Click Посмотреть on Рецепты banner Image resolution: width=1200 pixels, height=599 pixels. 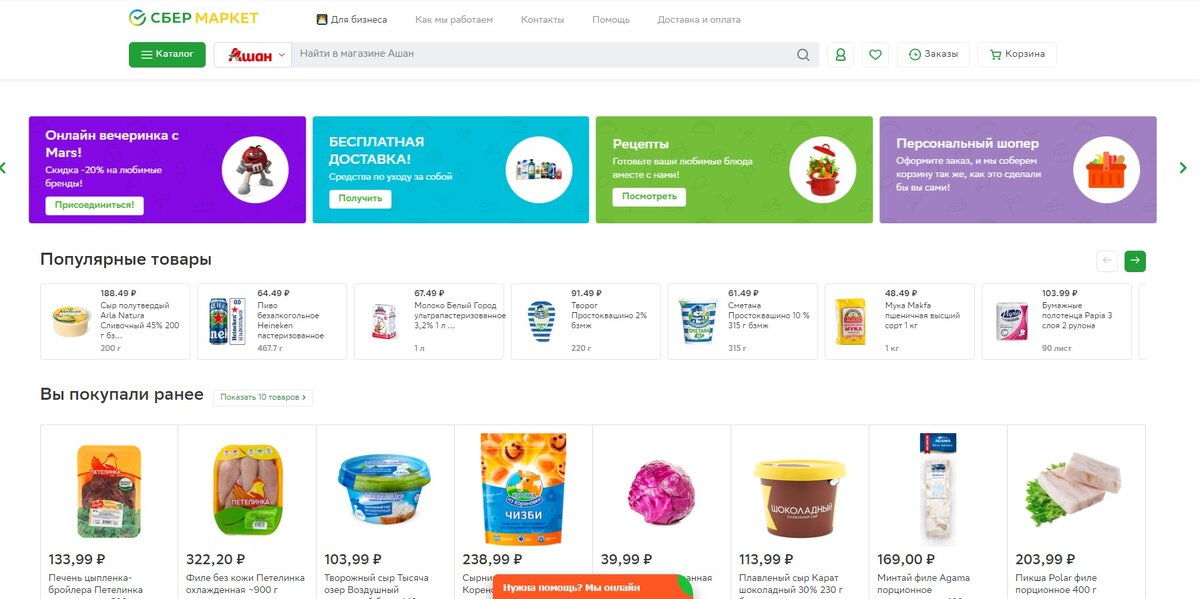(x=649, y=197)
